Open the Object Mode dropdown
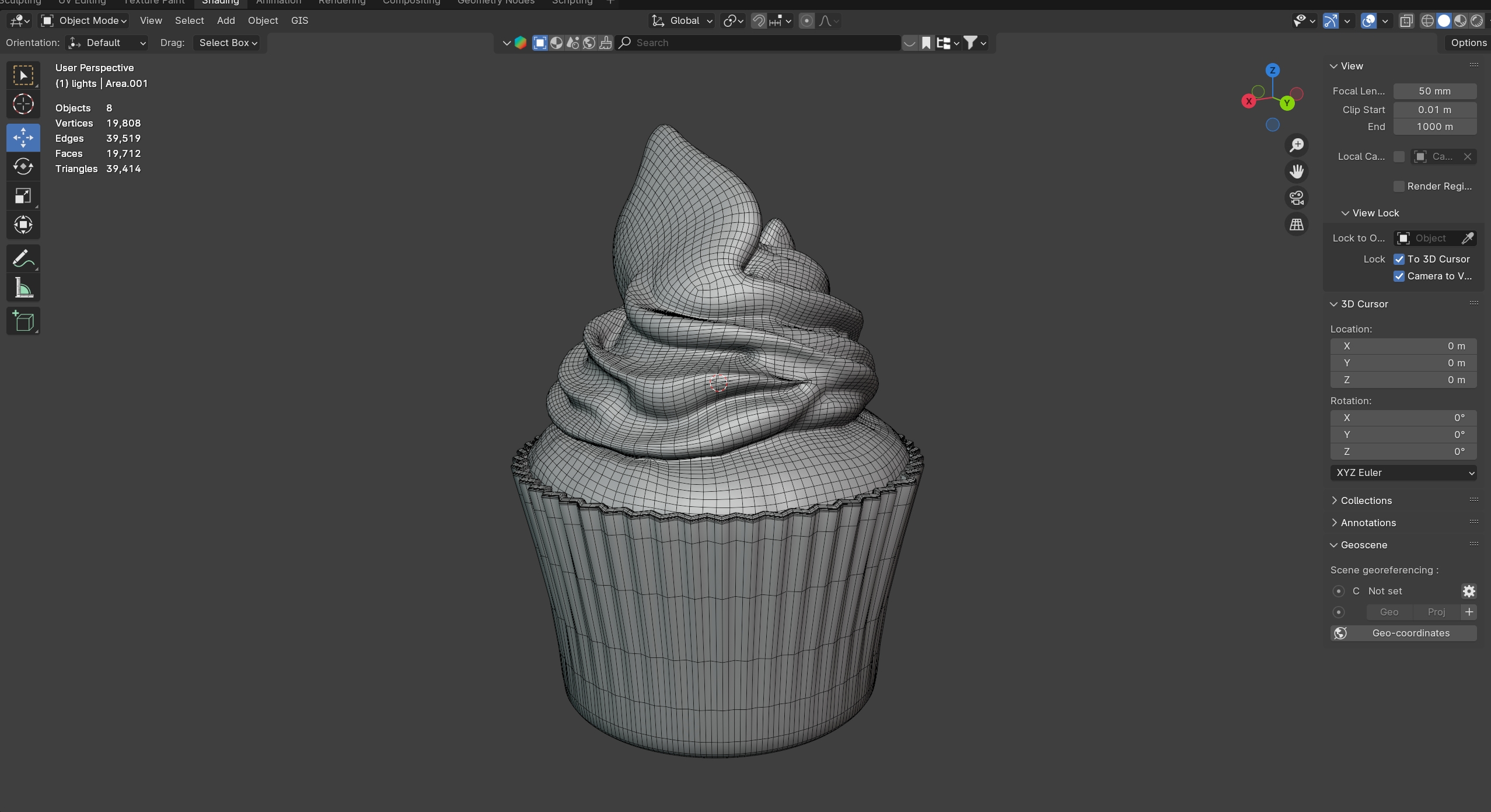Viewport: 1491px width, 812px height. click(85, 21)
